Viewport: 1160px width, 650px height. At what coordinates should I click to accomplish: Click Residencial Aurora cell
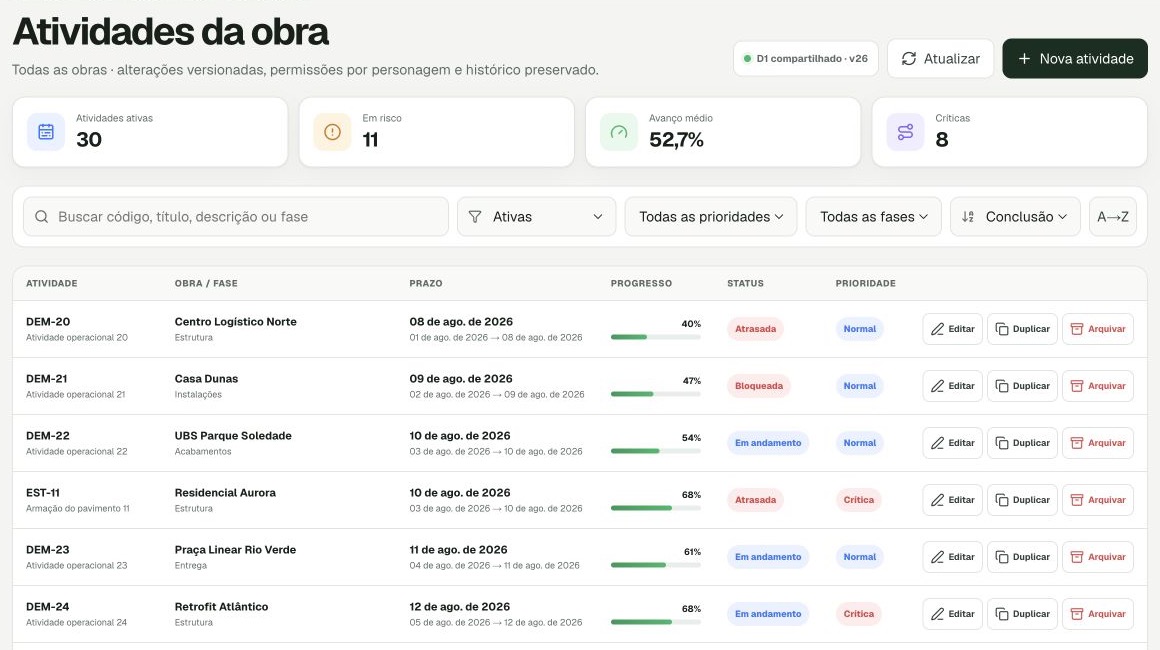[225, 492]
